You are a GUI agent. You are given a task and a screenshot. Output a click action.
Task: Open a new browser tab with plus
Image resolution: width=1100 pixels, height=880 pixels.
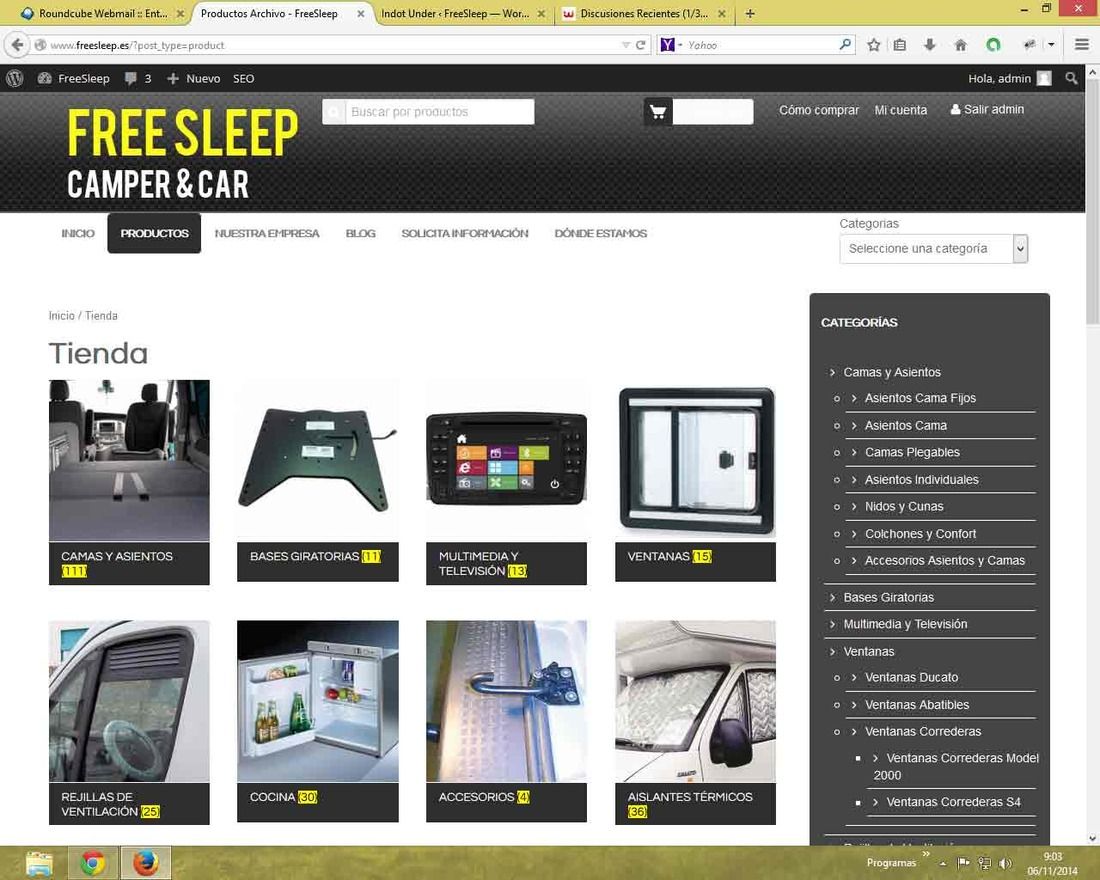coord(750,13)
